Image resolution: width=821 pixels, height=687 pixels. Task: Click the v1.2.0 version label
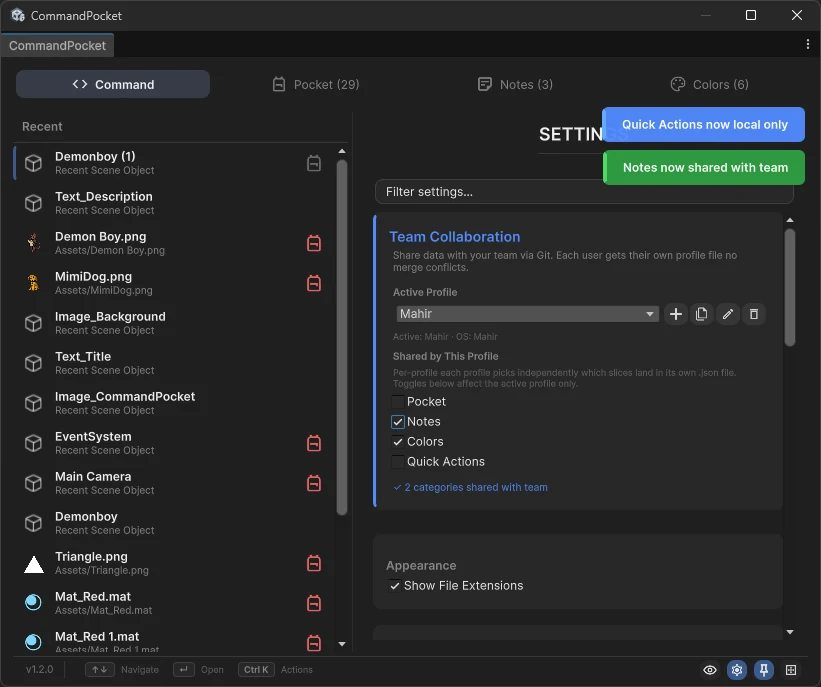pos(39,670)
